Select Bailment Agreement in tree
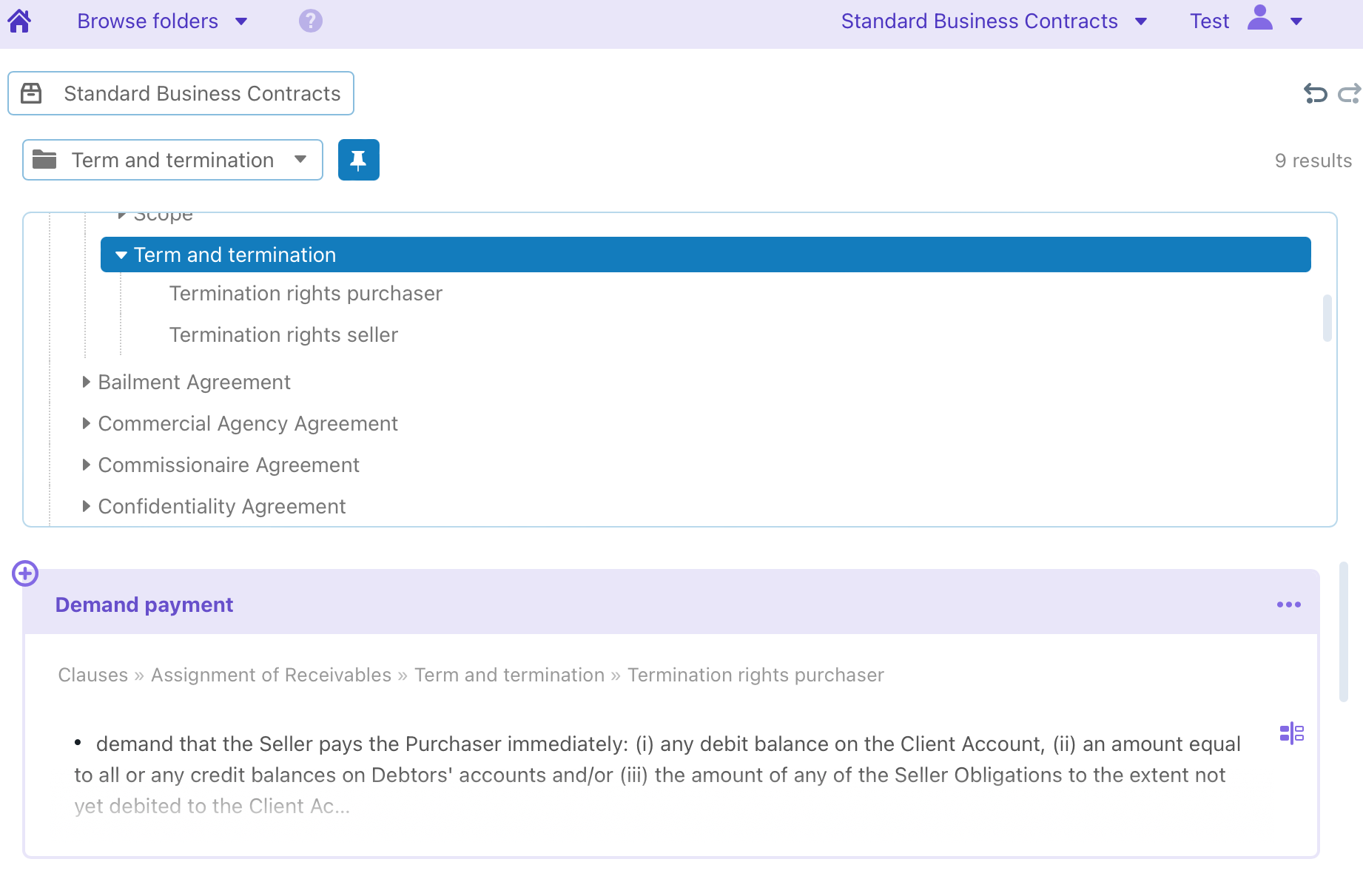1363x896 pixels. coord(194,383)
